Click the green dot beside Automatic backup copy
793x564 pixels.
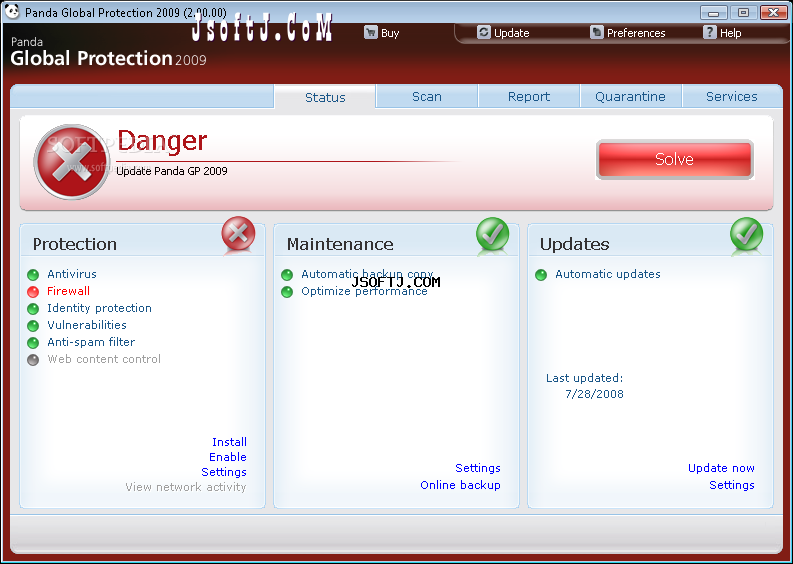(x=287, y=275)
